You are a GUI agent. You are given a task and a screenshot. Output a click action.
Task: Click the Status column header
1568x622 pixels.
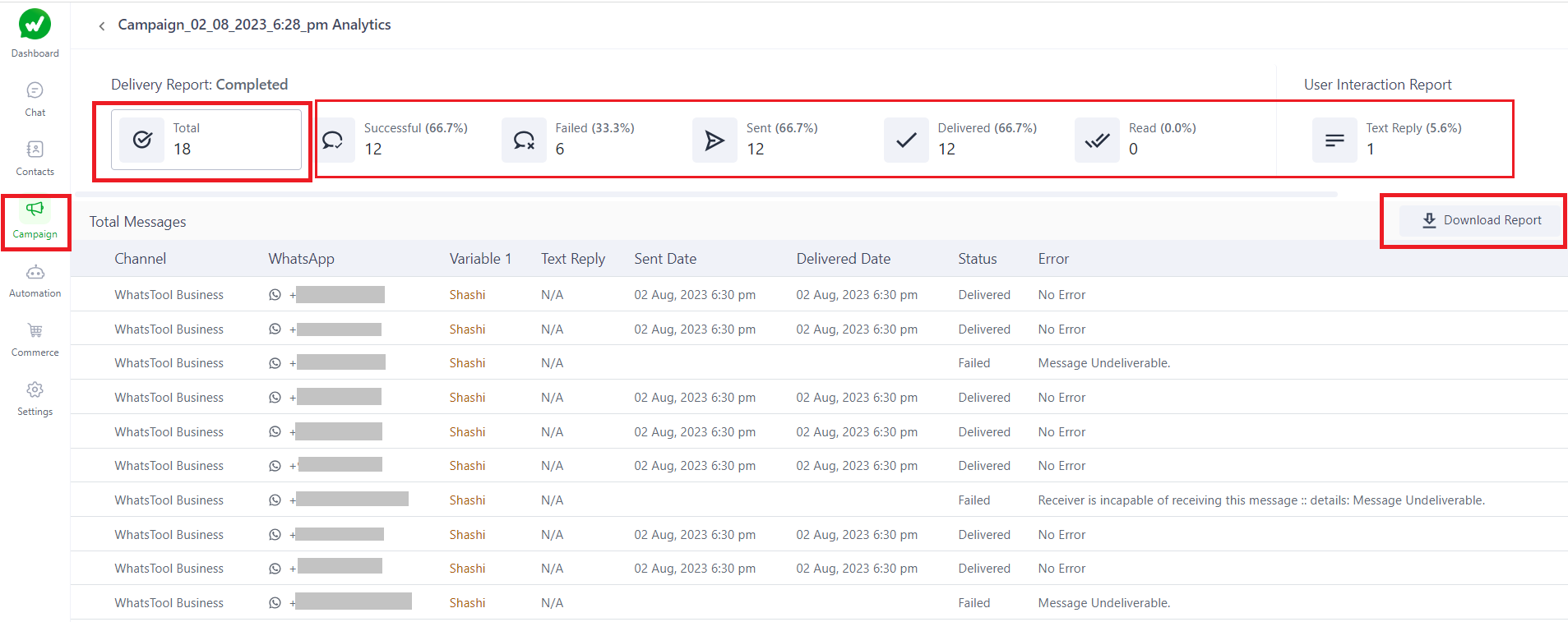[x=977, y=259]
